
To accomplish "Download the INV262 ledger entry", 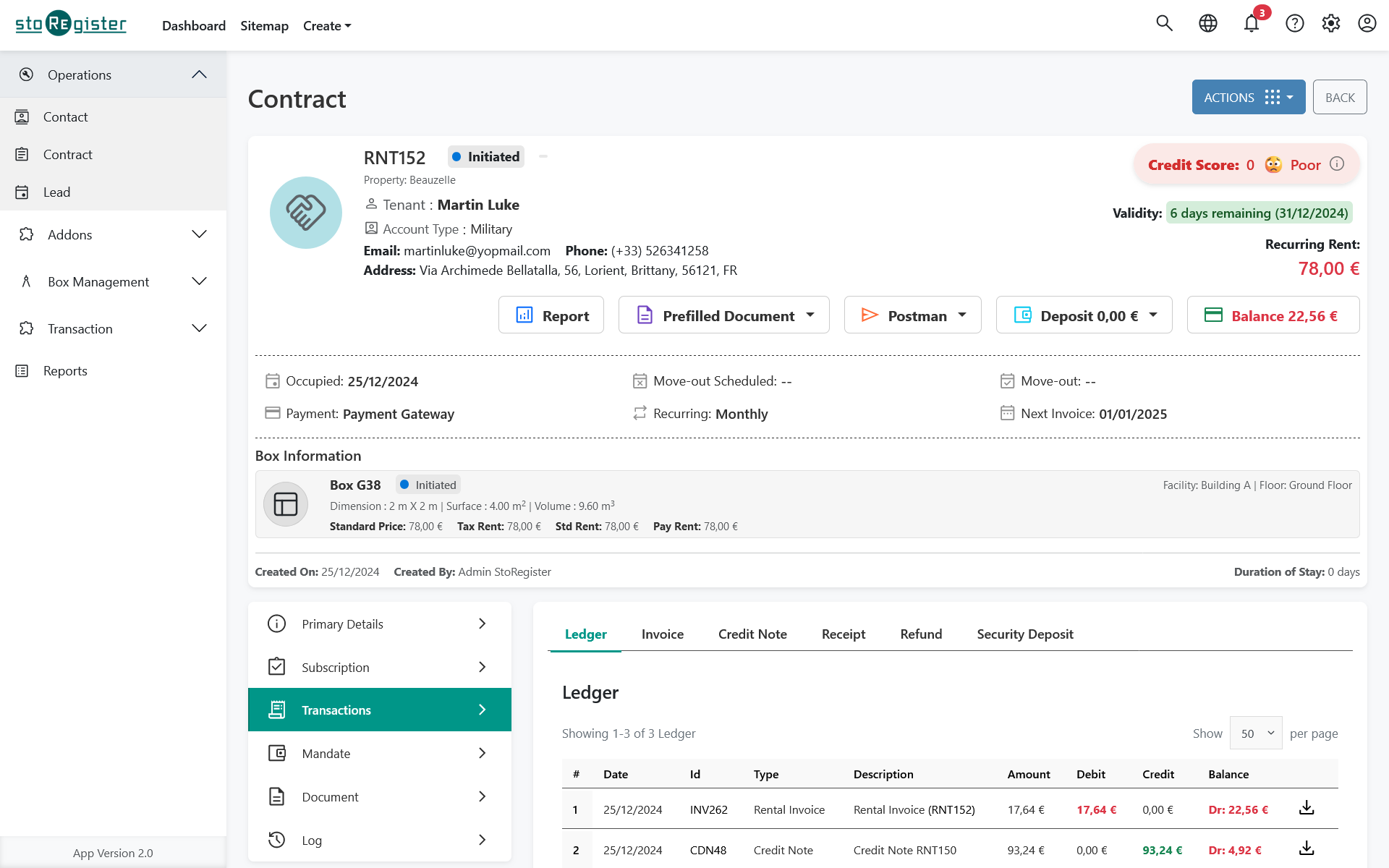I will pyautogui.click(x=1306, y=808).
